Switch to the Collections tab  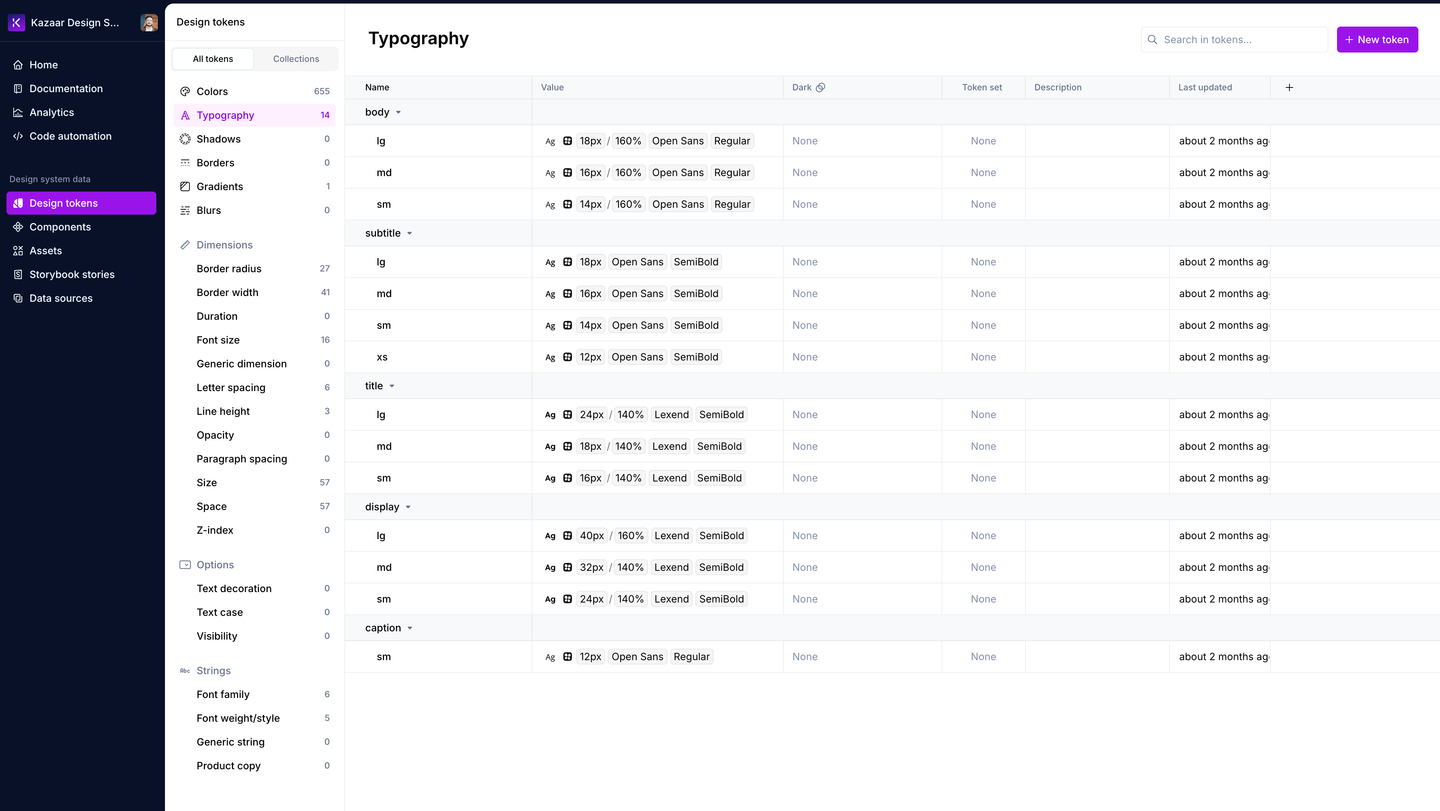click(296, 59)
